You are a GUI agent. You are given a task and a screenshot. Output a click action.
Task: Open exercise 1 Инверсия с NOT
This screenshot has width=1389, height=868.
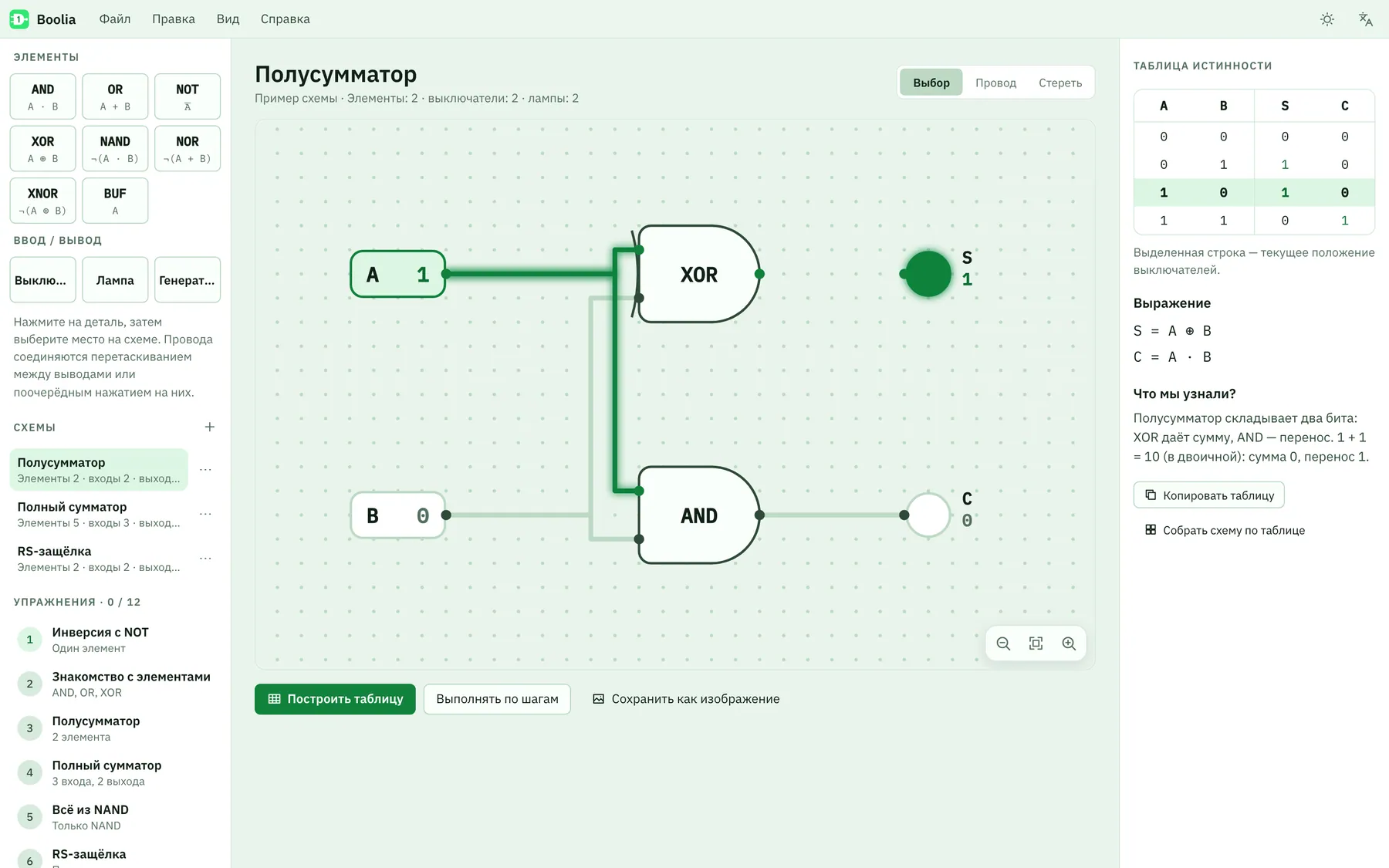pos(114,640)
